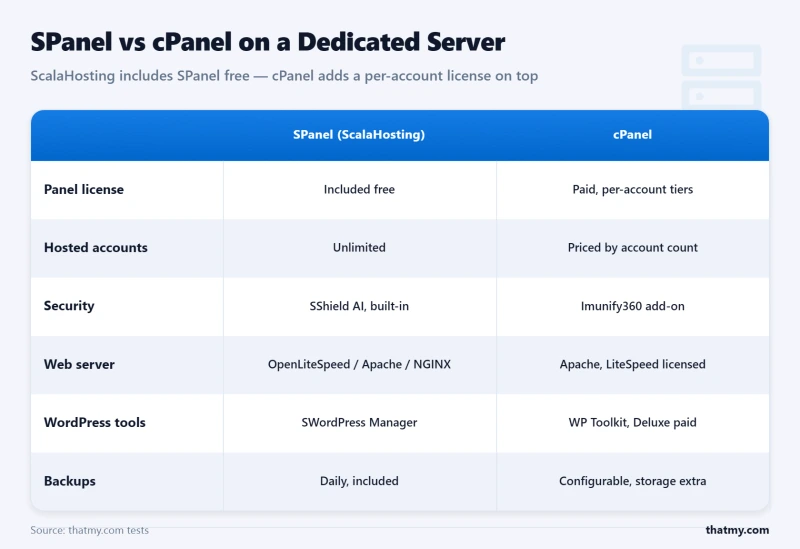Viewport: 800px width, 549px height.
Task: Click the 'Unlimited' cell
Action: (x=359, y=247)
